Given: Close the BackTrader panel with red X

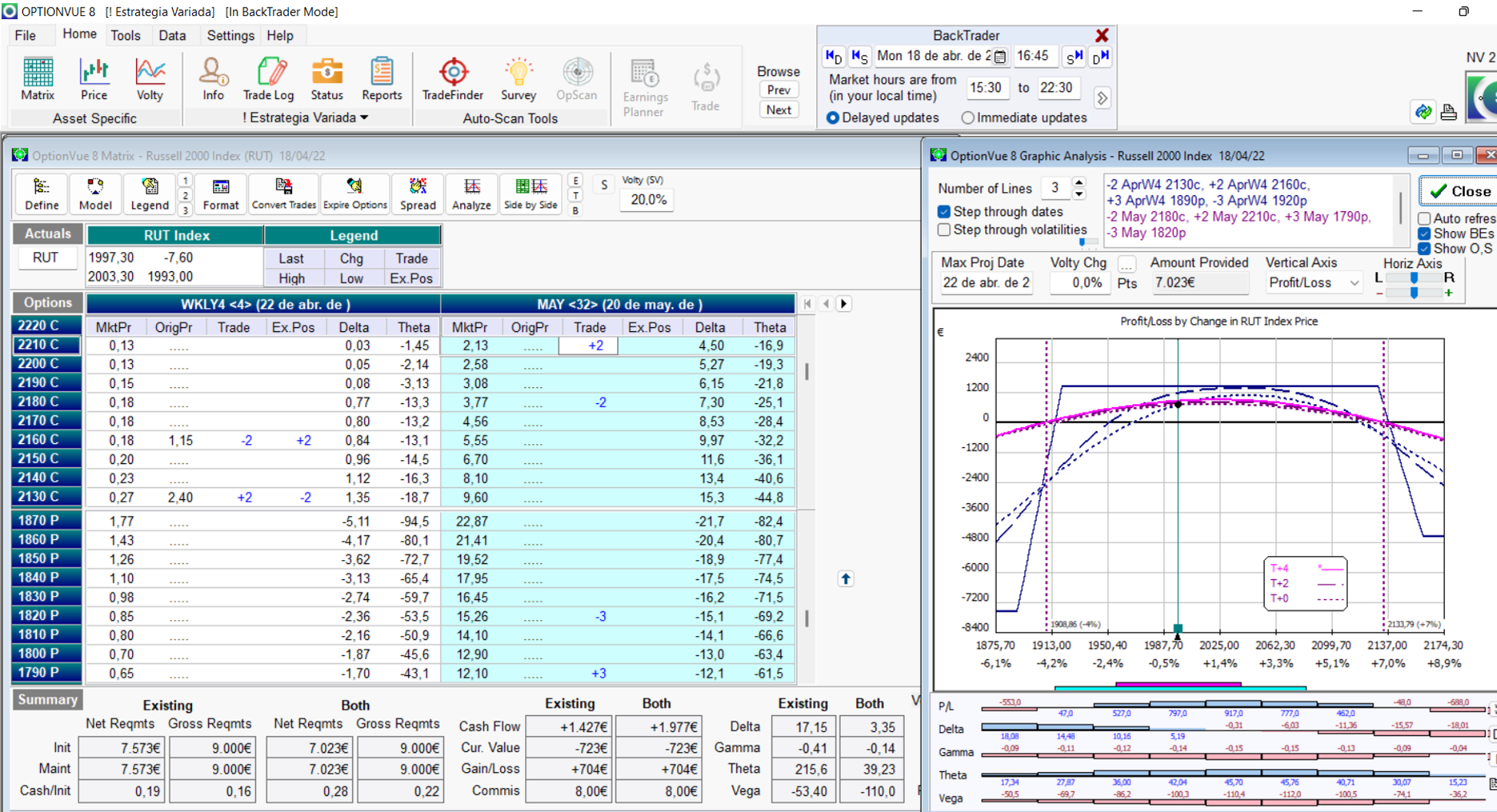Looking at the screenshot, I should tap(1102, 35).
